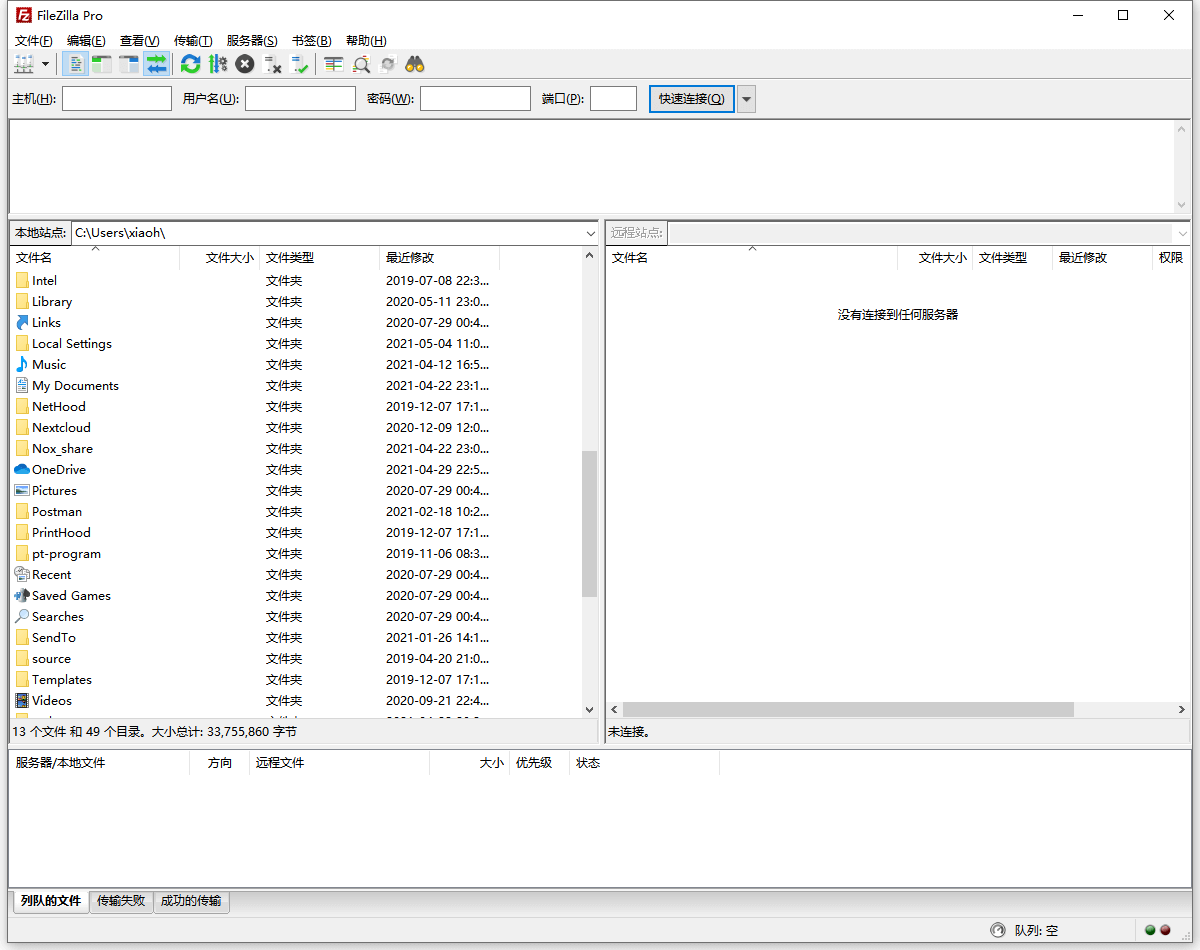
Task: Refresh the file and folder lists
Action: click(190, 63)
